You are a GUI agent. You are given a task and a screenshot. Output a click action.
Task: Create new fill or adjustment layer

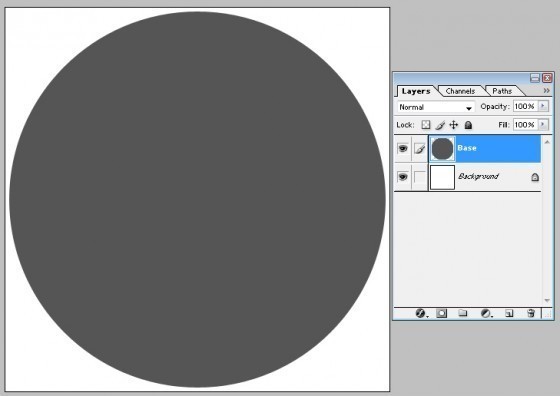click(x=486, y=314)
